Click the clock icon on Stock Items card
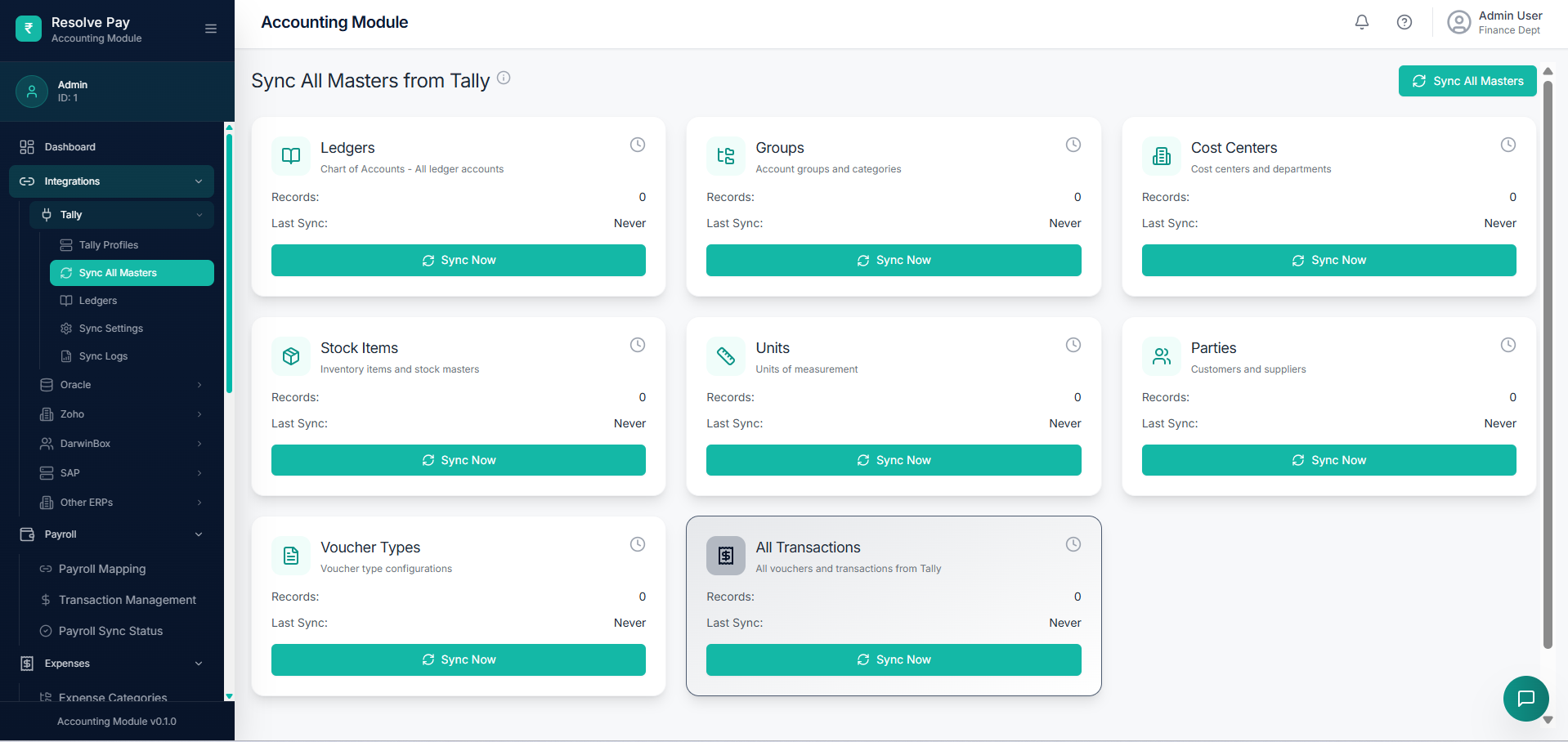 tap(638, 345)
